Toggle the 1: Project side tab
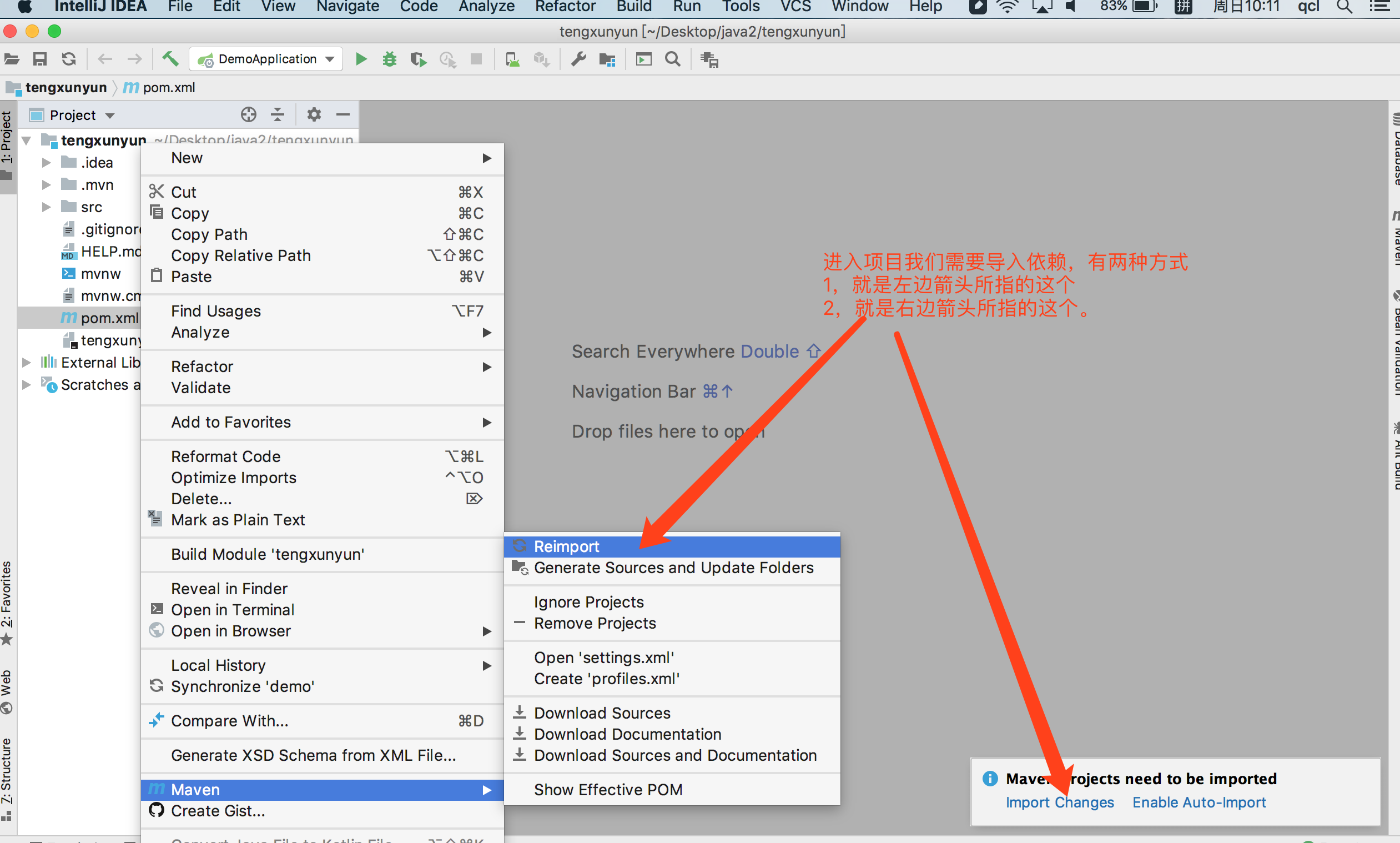Viewport: 1400px width, 843px height. (x=7, y=138)
